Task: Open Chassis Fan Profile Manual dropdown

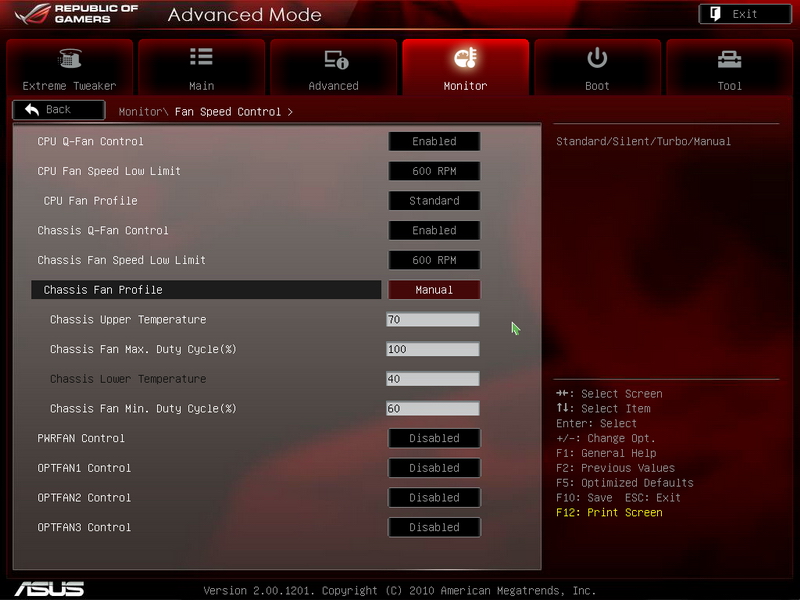Action: (434, 290)
